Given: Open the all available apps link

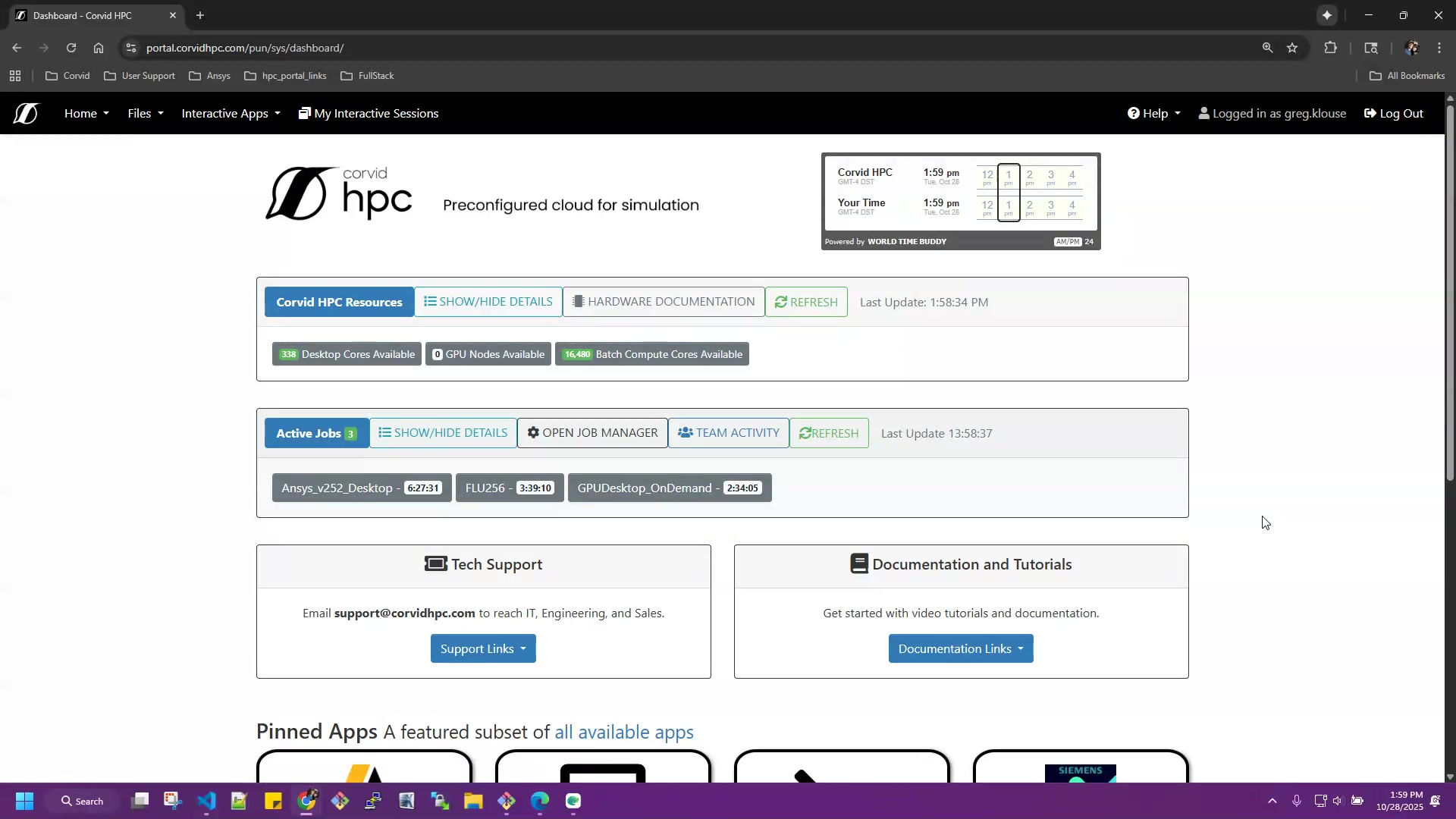Looking at the screenshot, I should 624,732.
